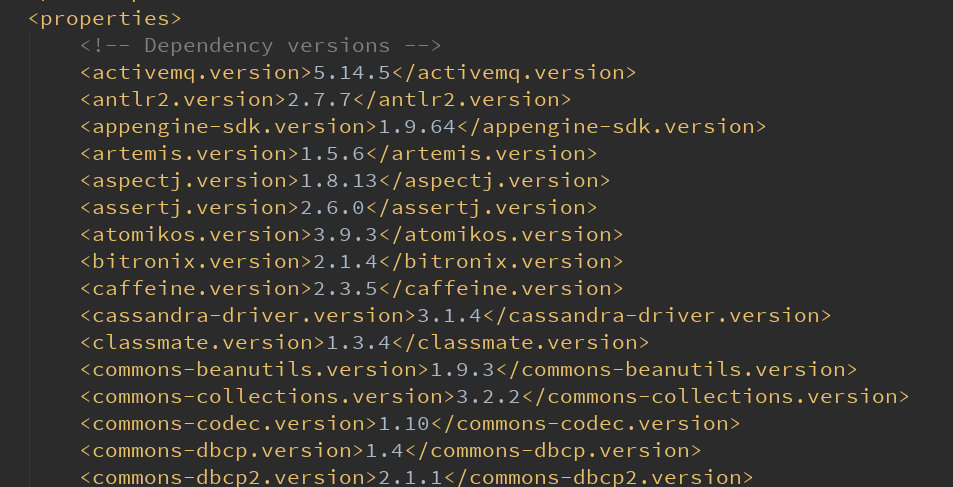953x487 pixels.
Task: Click the closing commons-dbcp2.version tag
Action: click(598, 477)
